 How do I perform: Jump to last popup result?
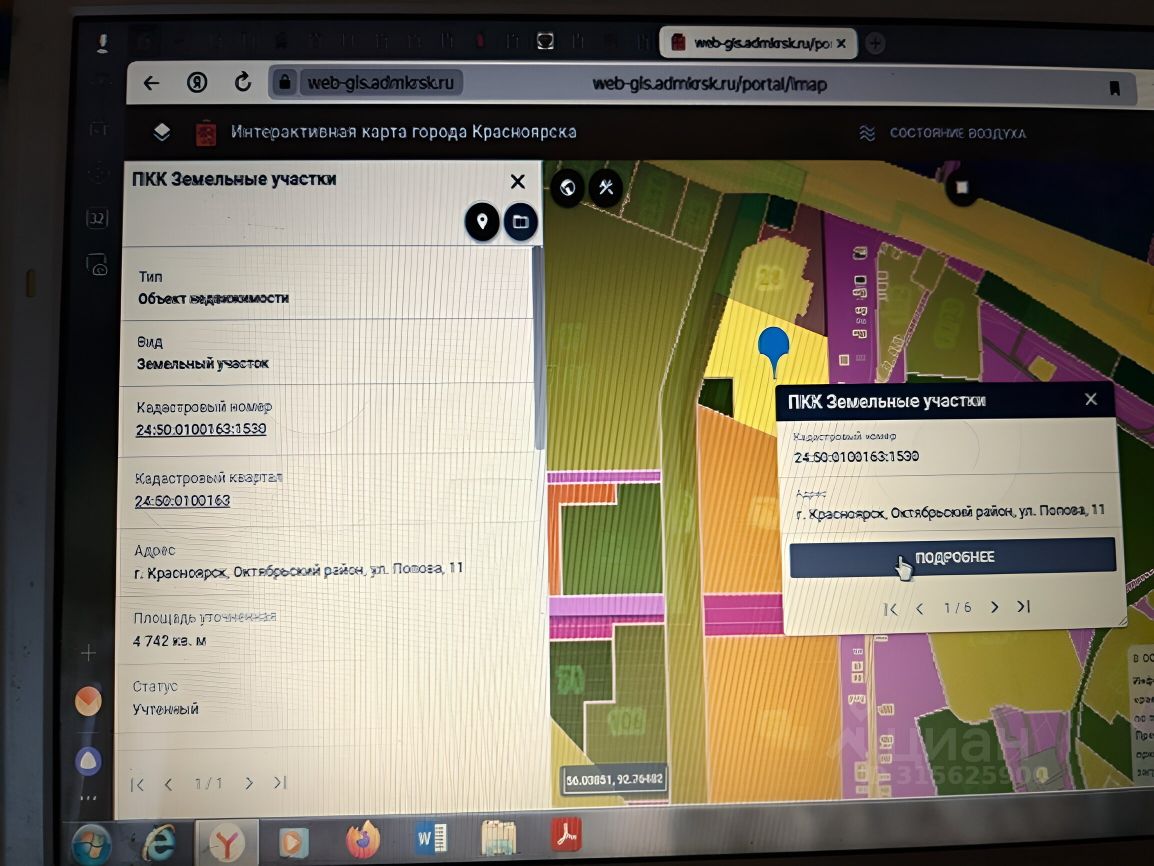click(x=1024, y=606)
